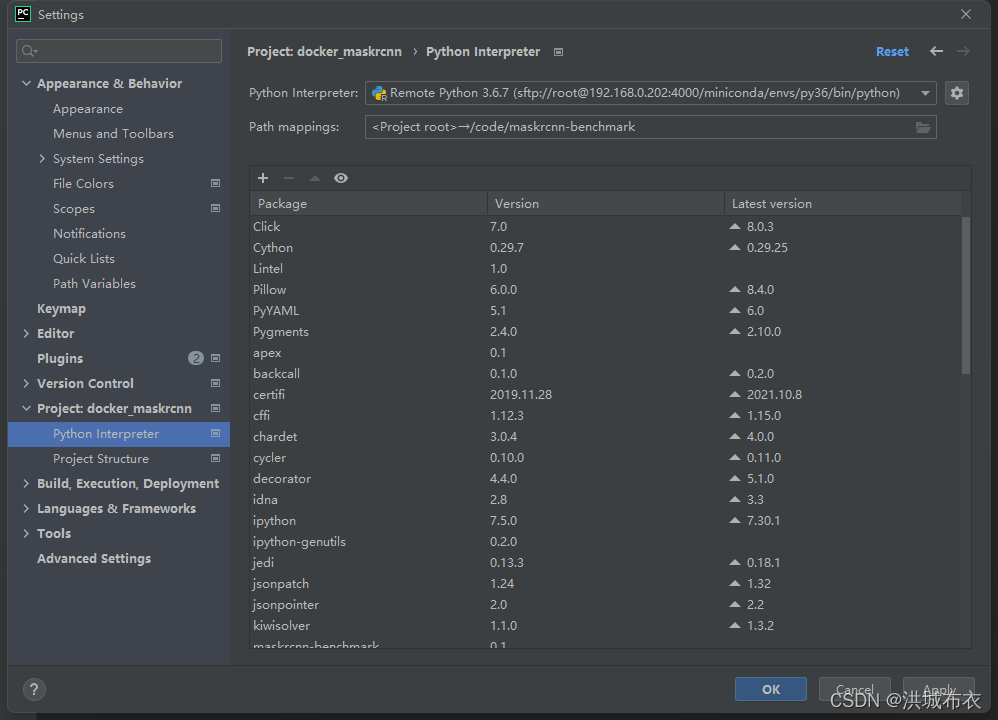Click the add package plus icon
Screen dimensions: 998x720
coord(263,178)
